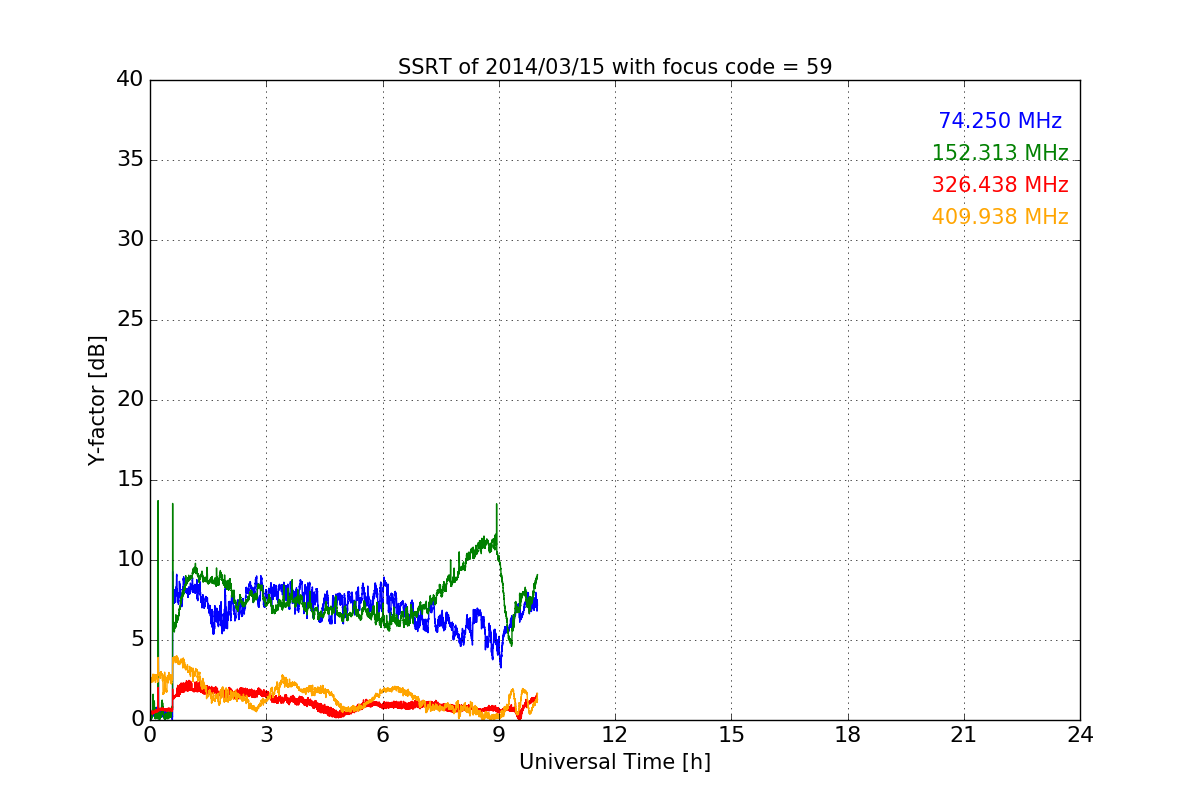Click the y-axis tick label 20
1200x800 pixels.
point(130,400)
